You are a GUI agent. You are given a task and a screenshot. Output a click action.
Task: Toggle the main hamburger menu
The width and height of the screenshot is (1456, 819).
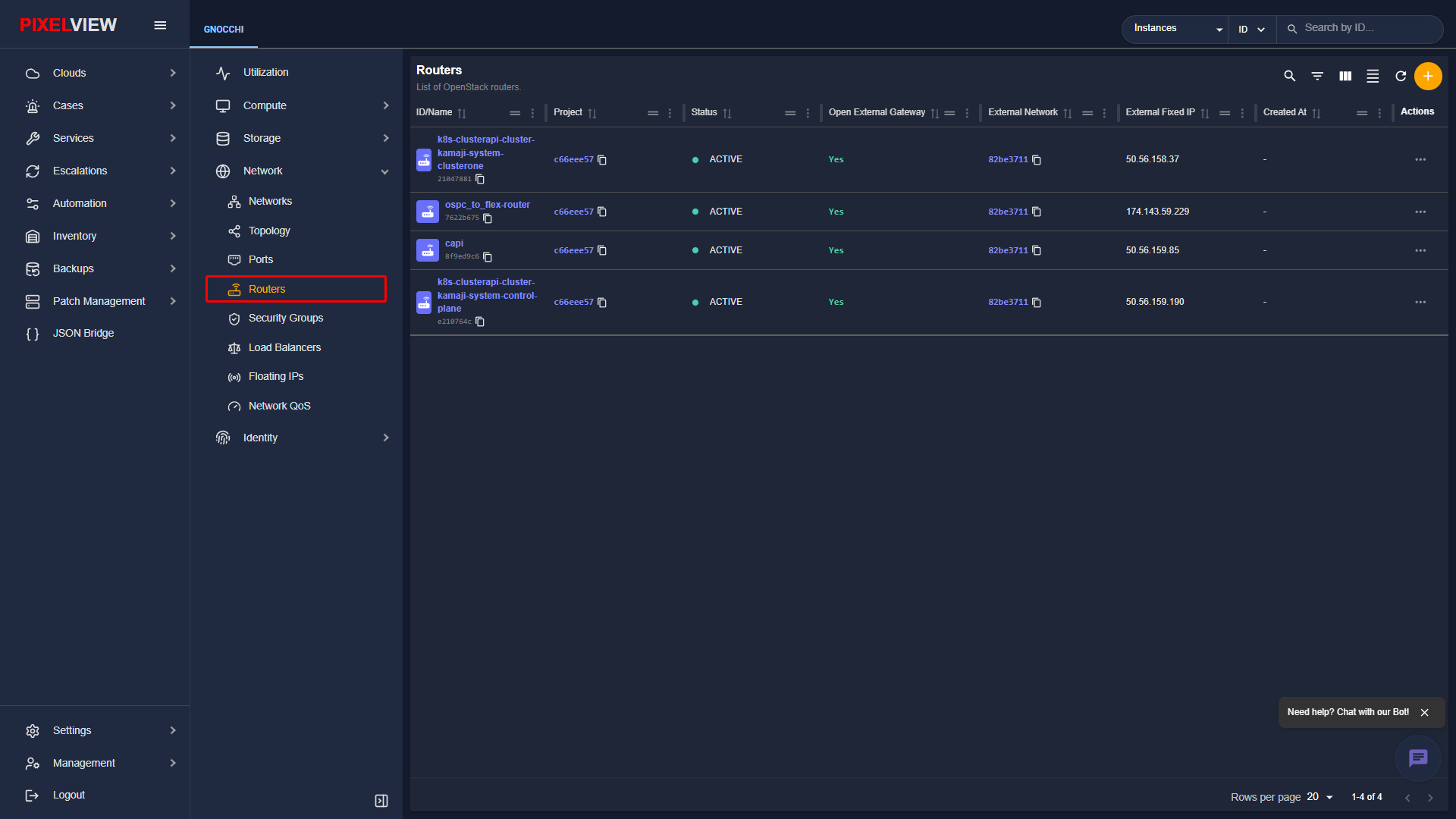point(160,25)
